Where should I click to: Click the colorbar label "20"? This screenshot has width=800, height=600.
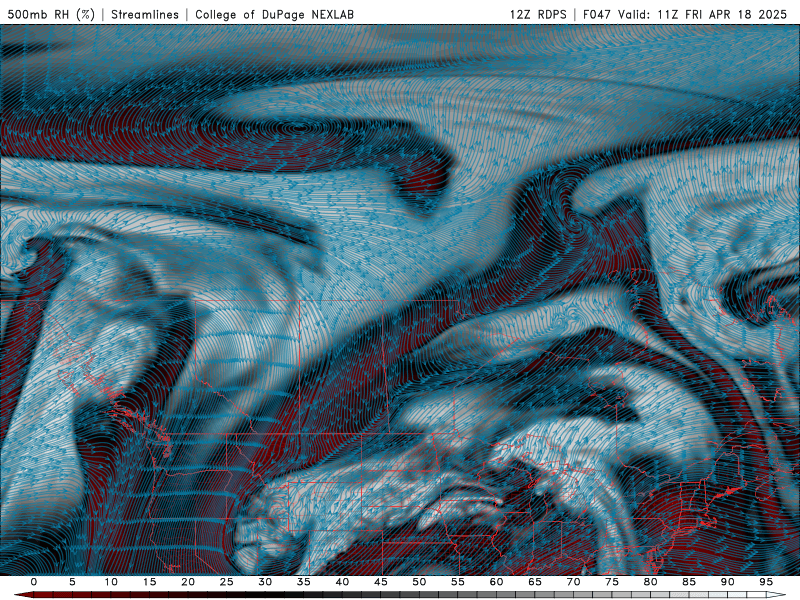[188, 582]
